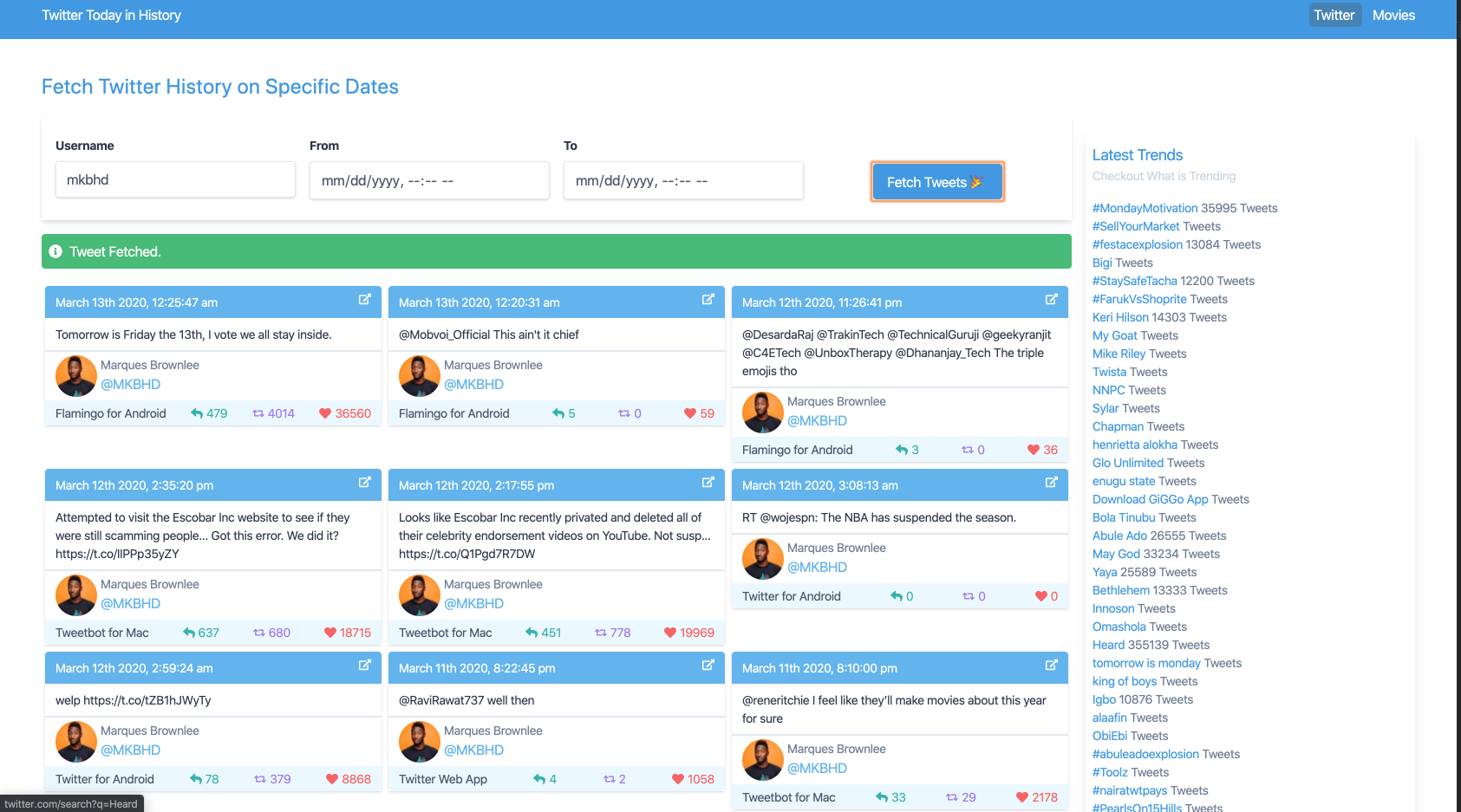This screenshot has width=1461, height=812.
Task: Click reply icon showing 637 replies
Action: [189, 633]
